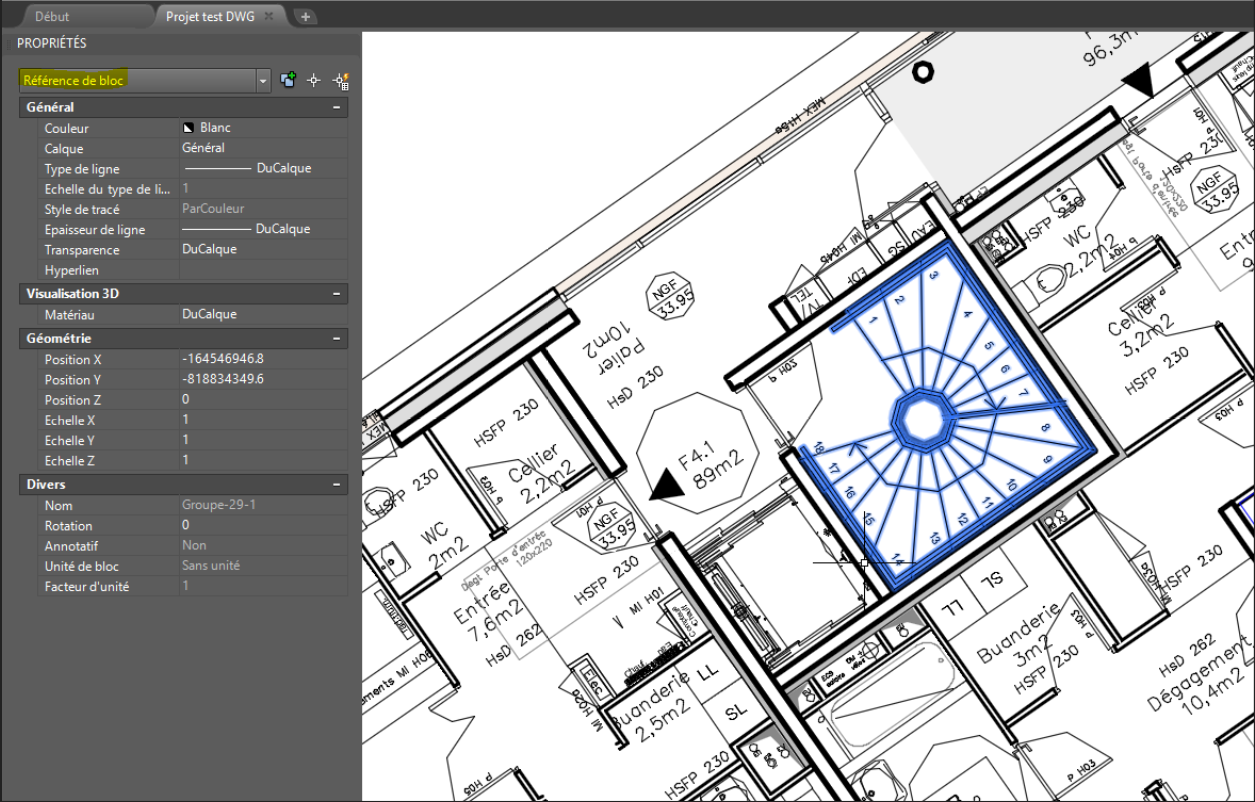This screenshot has height=802, width=1255.
Task: Click the Couleur Blanc color swatch
Action: pos(187,128)
